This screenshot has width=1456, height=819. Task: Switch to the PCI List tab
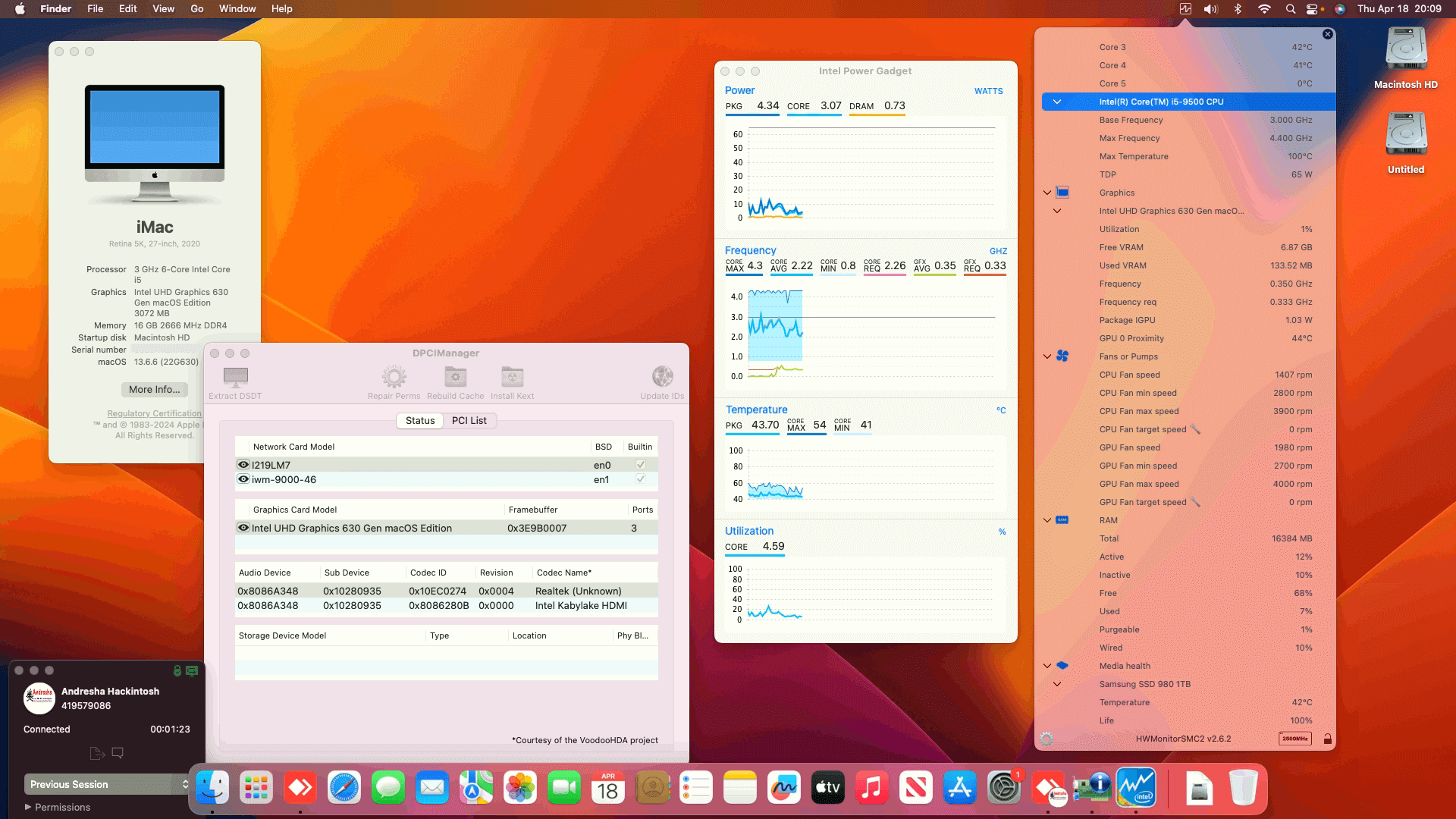(x=469, y=421)
